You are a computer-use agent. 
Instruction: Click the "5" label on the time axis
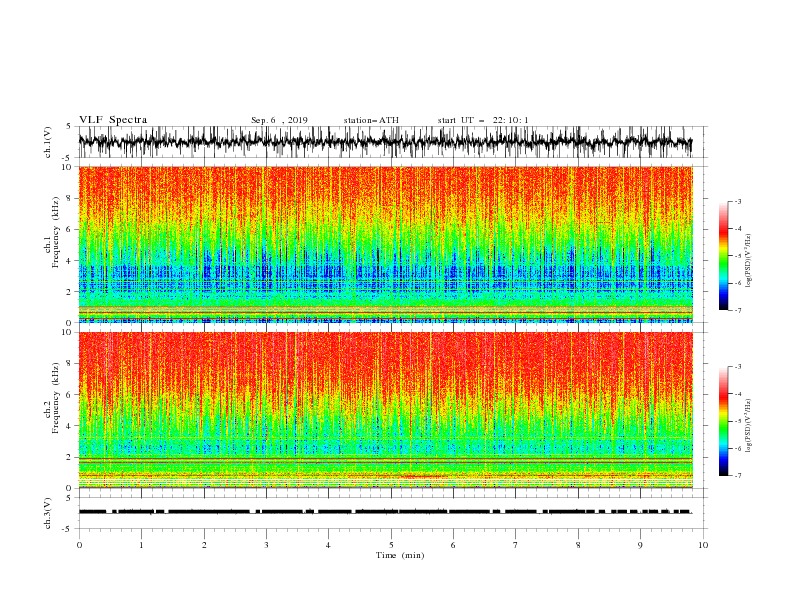tap(391, 545)
